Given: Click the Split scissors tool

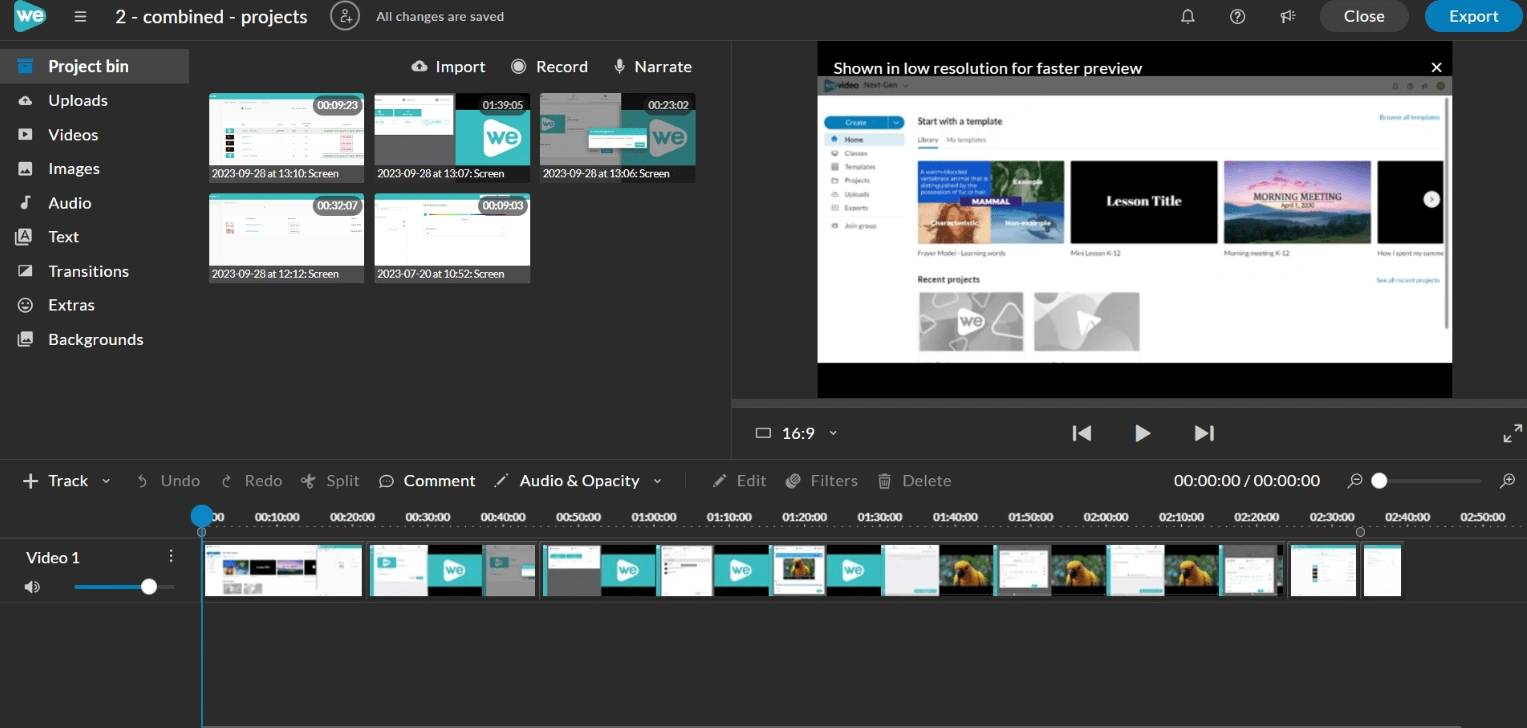Looking at the screenshot, I should [330, 481].
